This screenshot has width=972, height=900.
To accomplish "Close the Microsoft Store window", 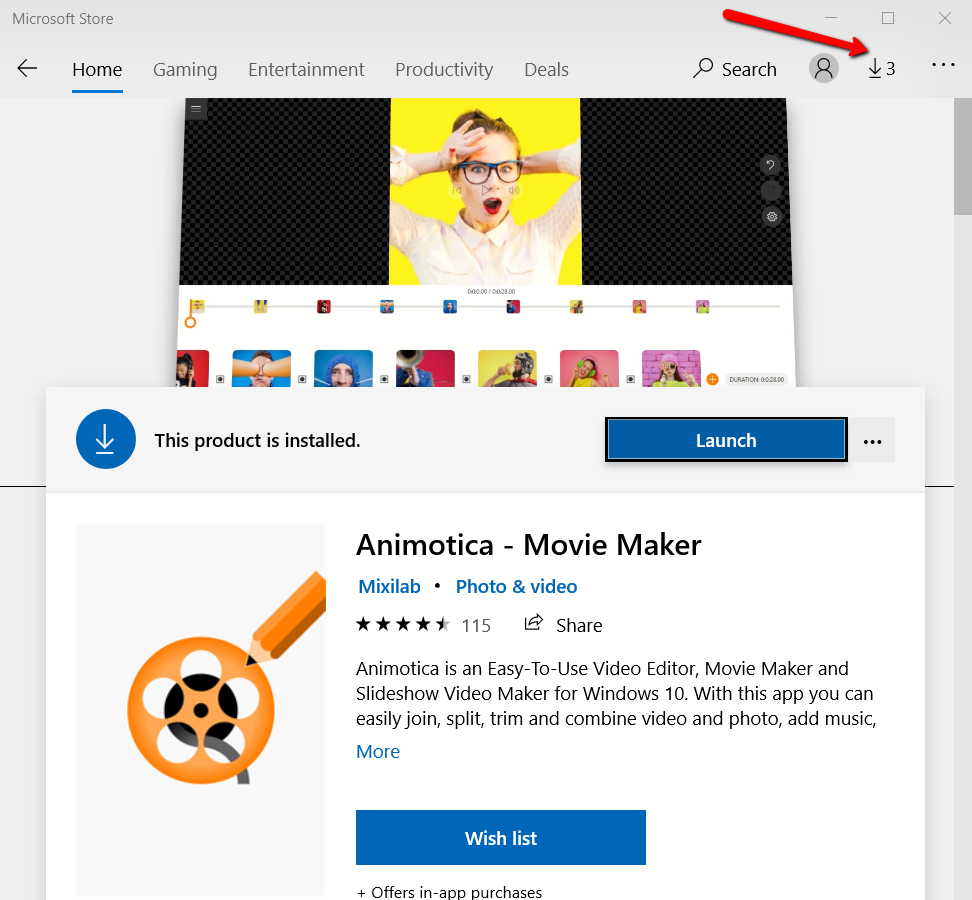I will 944,19.
